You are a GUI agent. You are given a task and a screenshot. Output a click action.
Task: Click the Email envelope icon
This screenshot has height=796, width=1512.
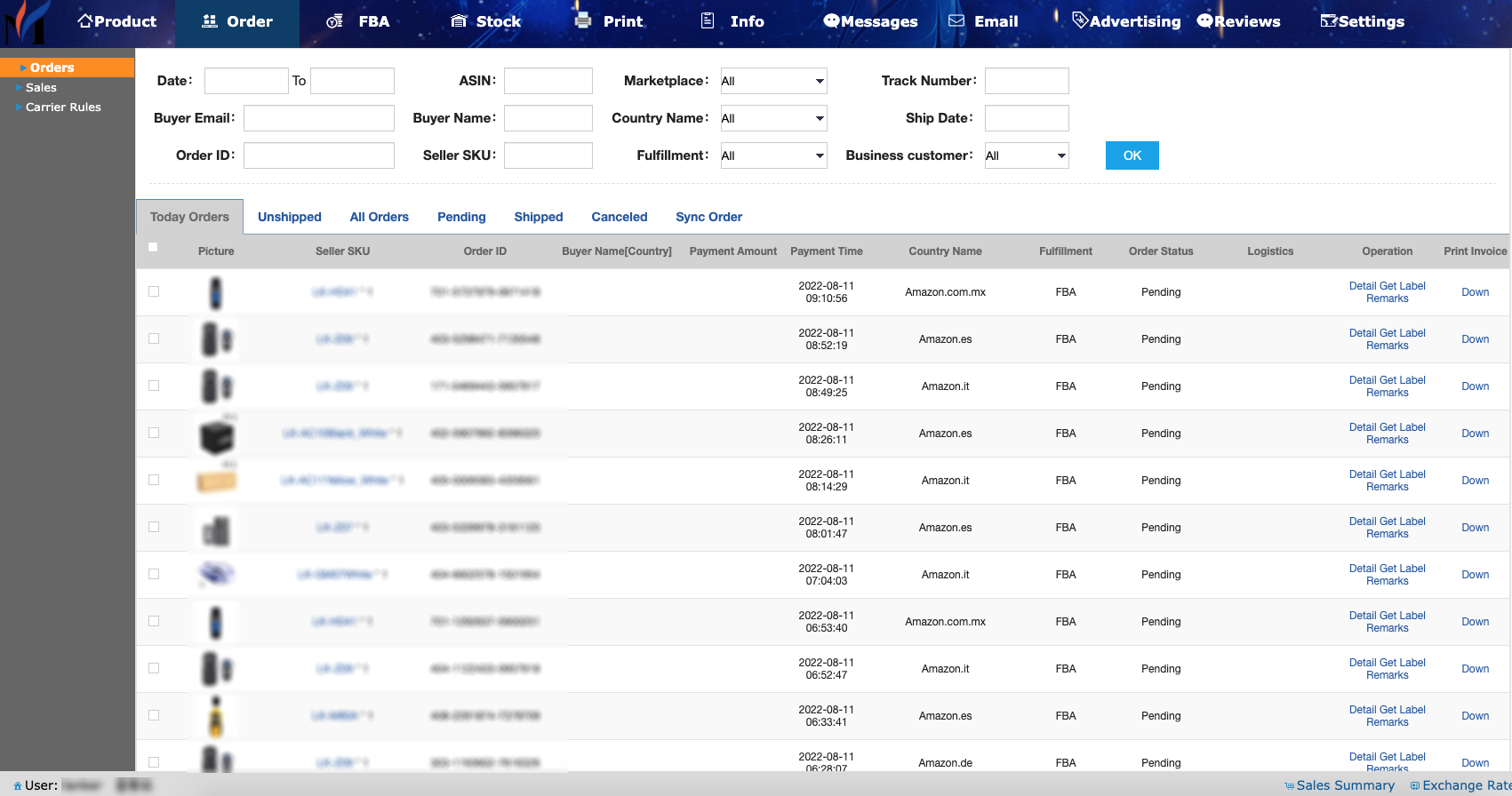click(x=956, y=21)
